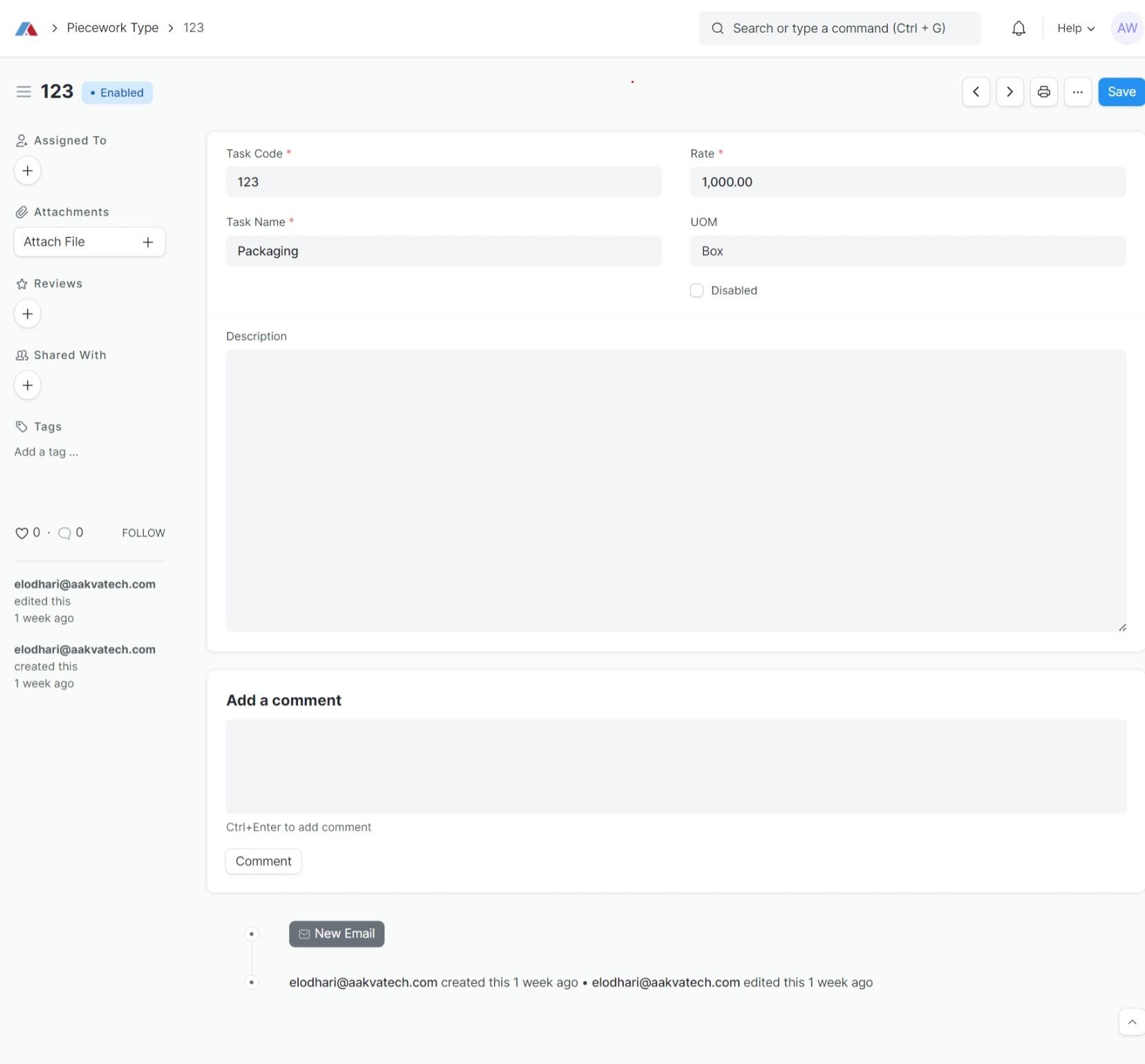Add an assignee with plus button

click(x=28, y=171)
